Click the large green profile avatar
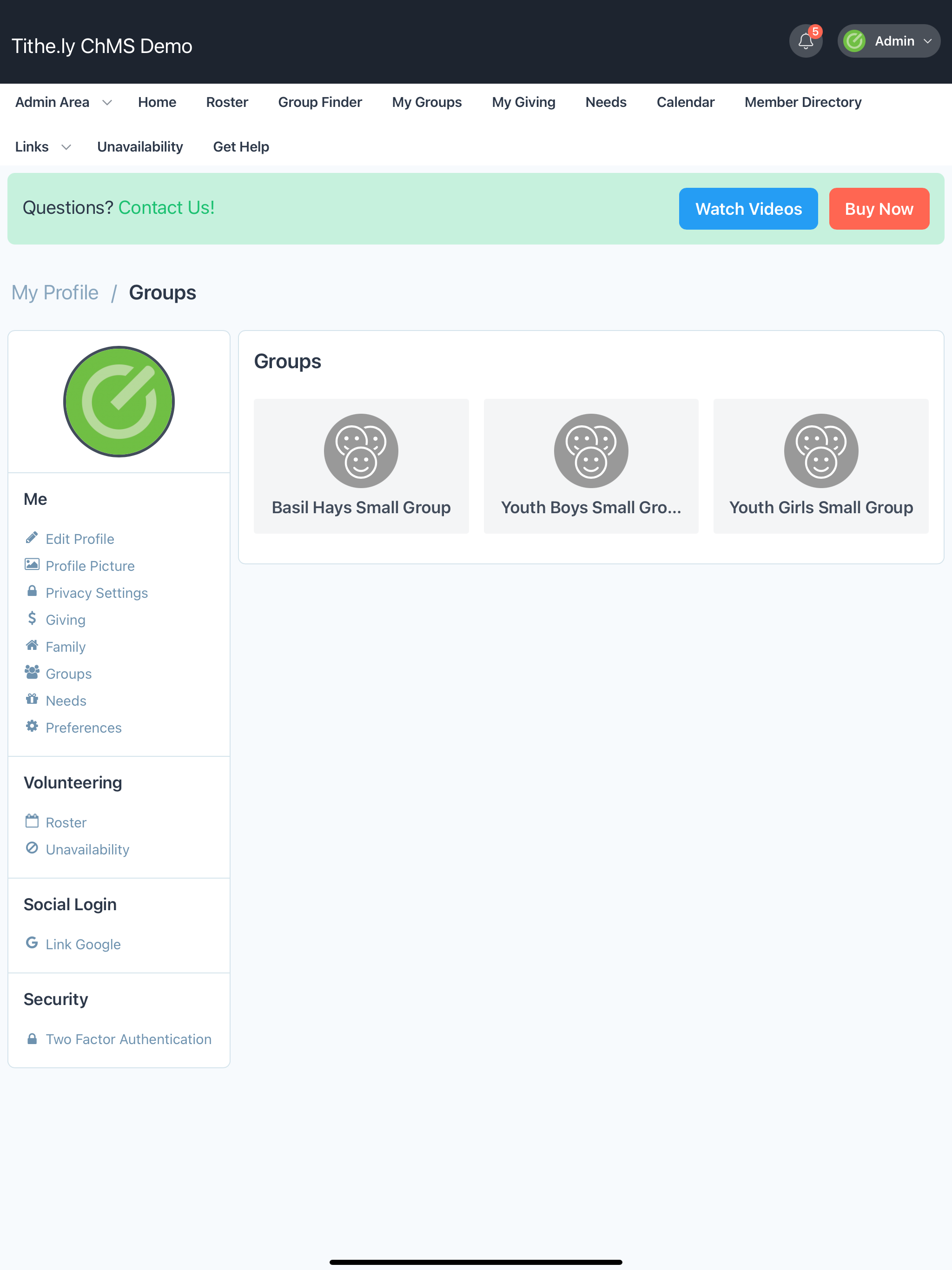The image size is (952, 1270). [x=119, y=401]
